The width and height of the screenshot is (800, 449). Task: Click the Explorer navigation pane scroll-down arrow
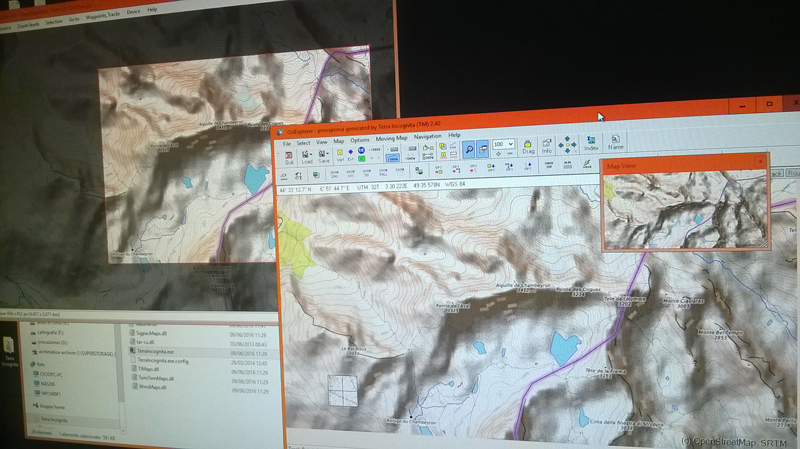point(123,431)
